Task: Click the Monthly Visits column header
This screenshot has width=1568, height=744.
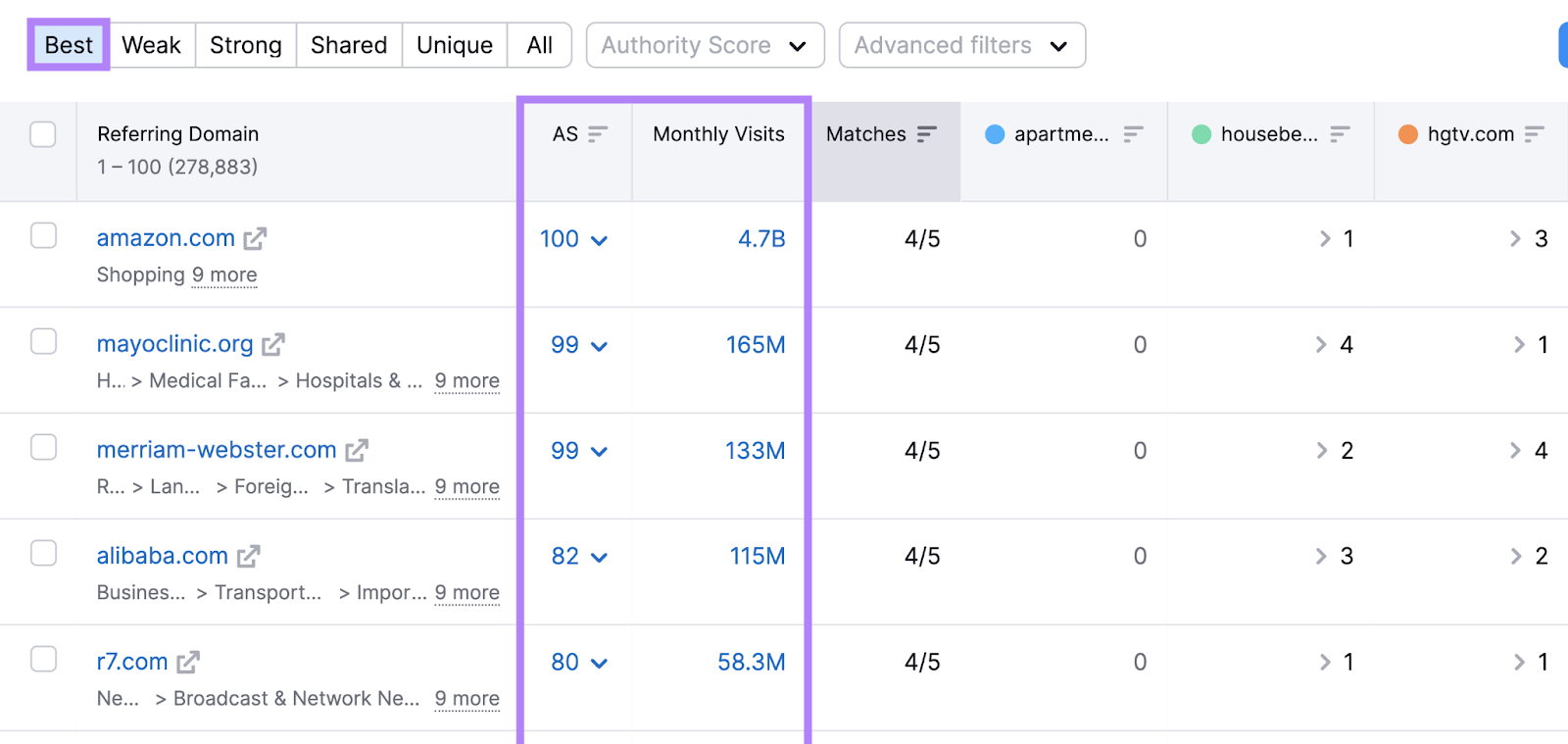Action: (719, 134)
